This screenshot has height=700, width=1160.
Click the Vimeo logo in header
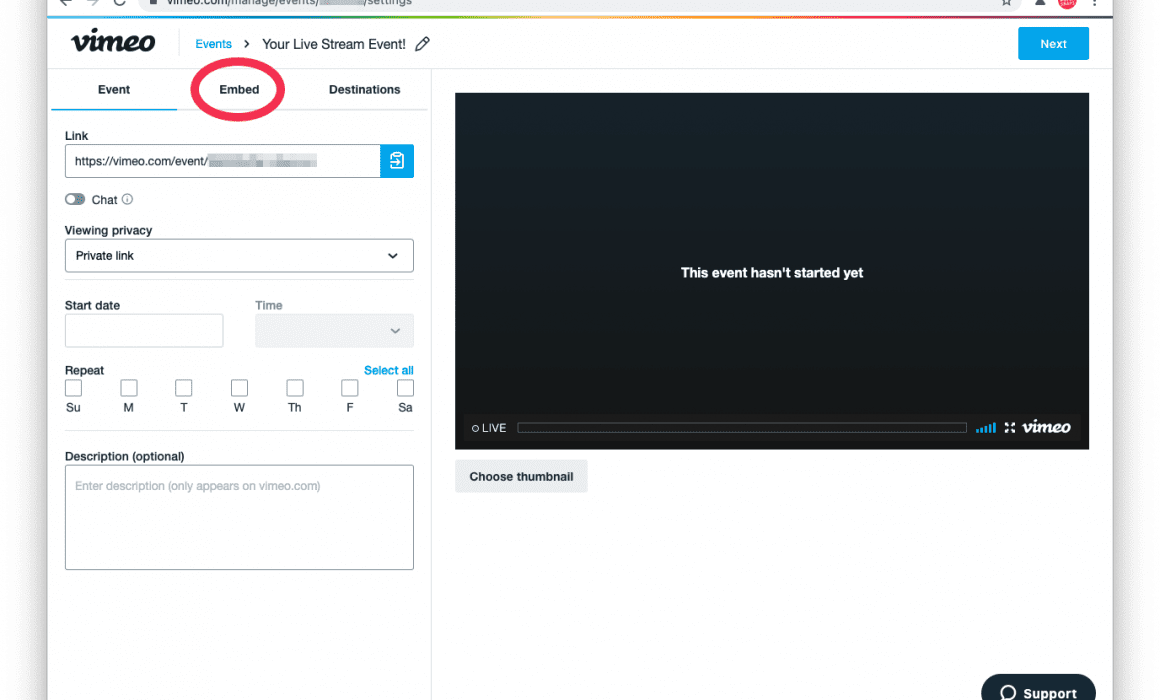pos(113,43)
